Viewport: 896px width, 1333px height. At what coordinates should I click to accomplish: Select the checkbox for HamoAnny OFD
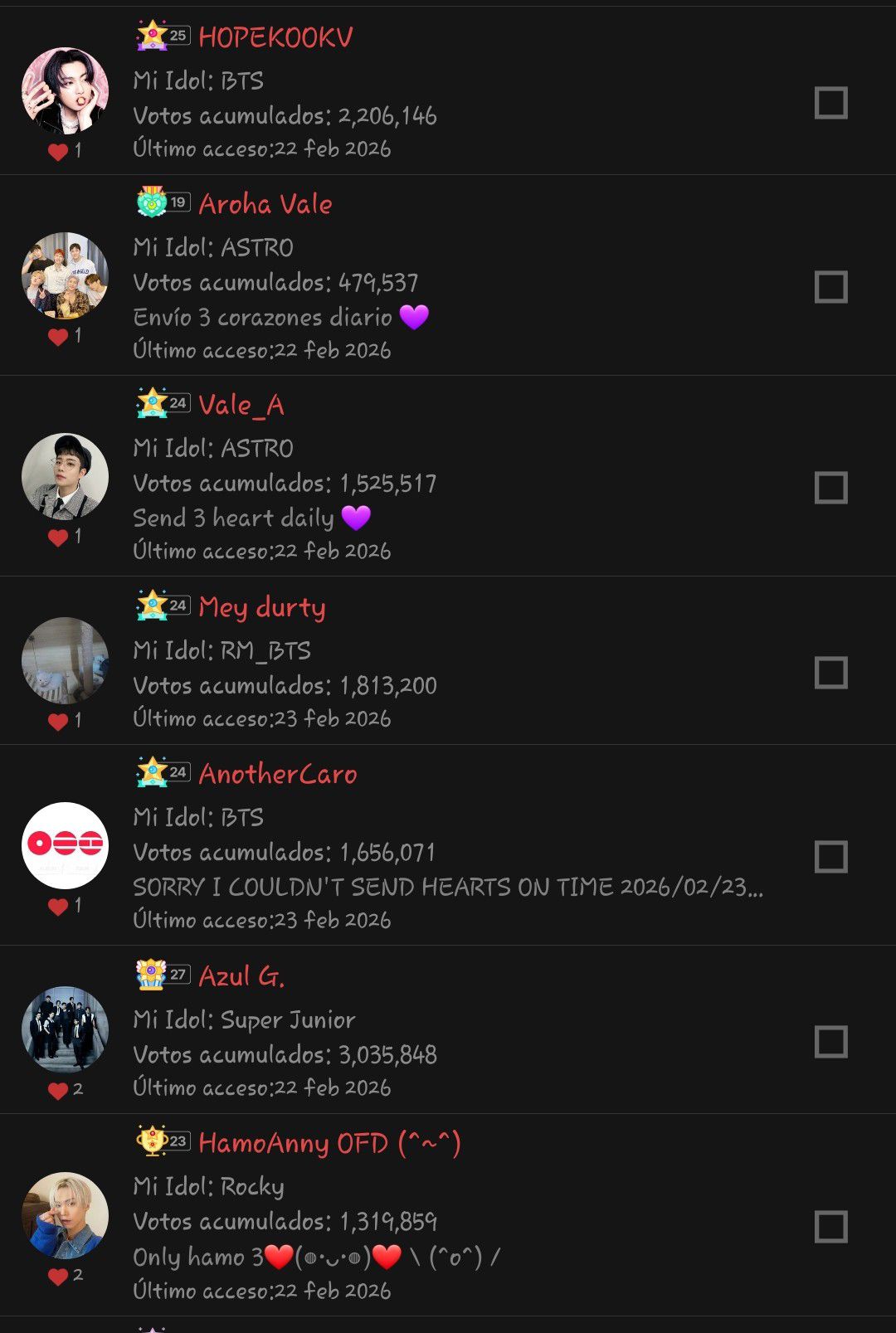pyautogui.click(x=831, y=1227)
